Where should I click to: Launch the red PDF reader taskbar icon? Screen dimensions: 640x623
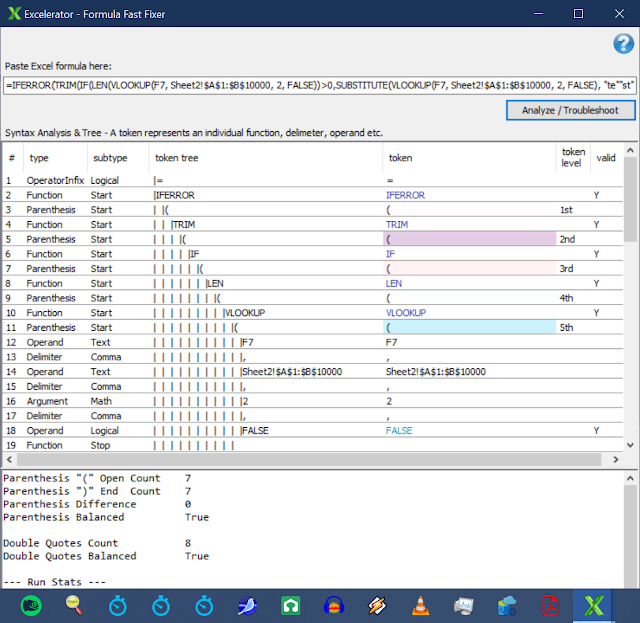click(x=550, y=605)
